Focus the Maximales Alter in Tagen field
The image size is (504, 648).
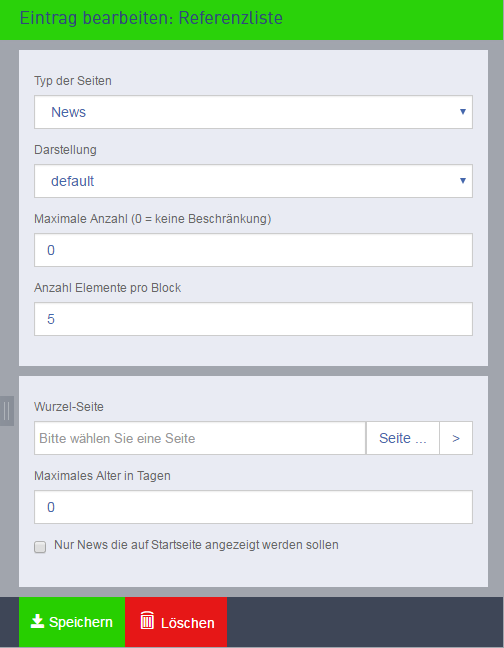253,507
